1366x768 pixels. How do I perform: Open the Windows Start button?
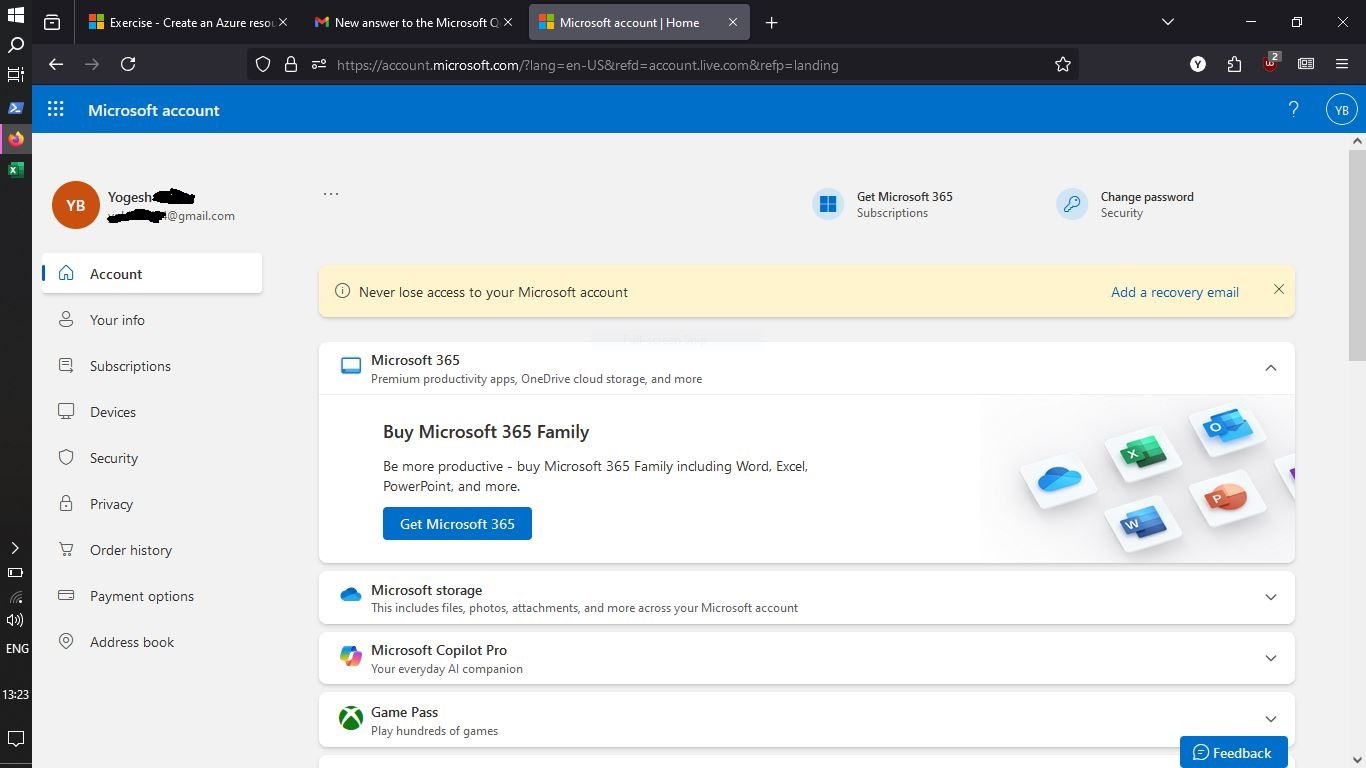click(x=16, y=15)
